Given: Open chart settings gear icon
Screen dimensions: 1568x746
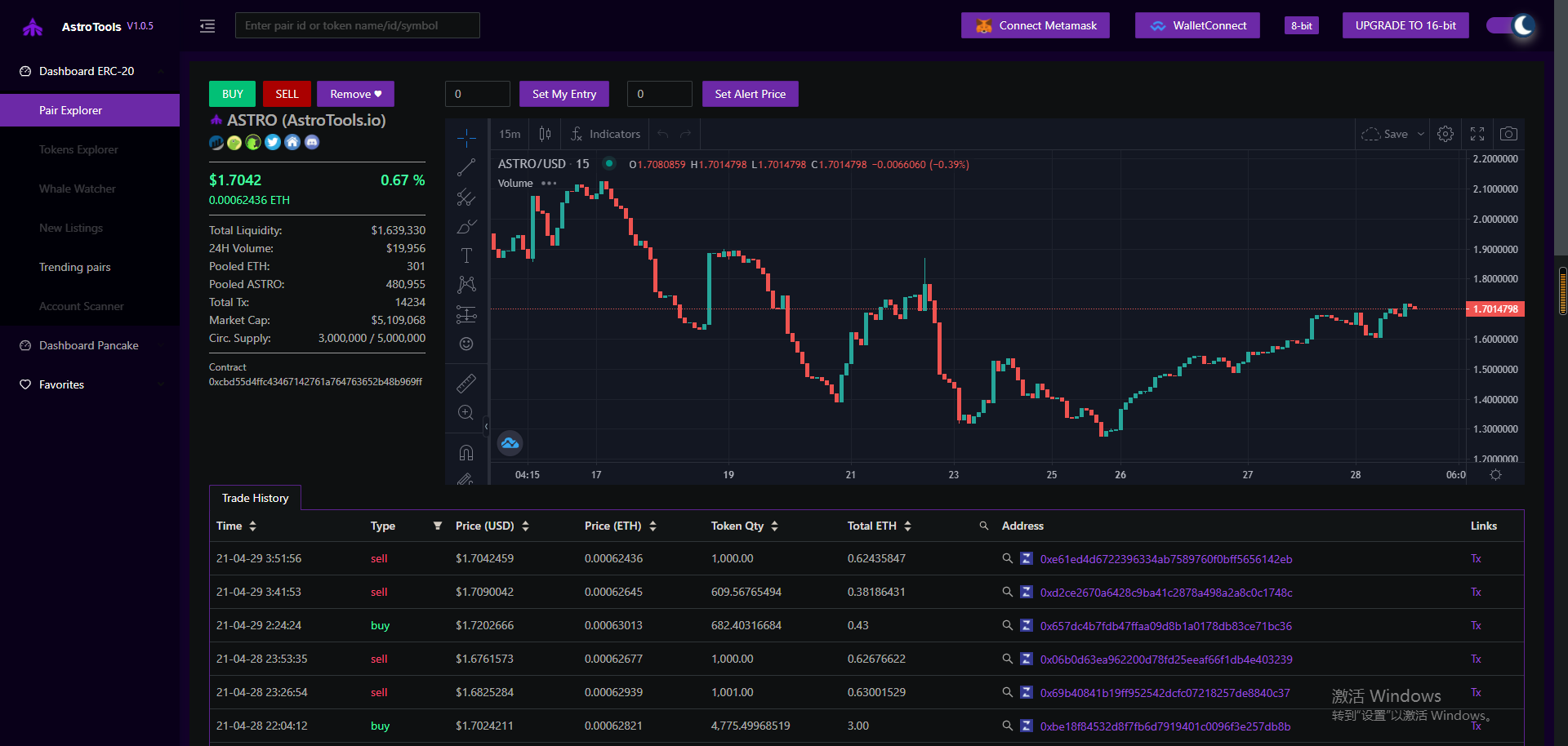Looking at the screenshot, I should pyautogui.click(x=1445, y=134).
